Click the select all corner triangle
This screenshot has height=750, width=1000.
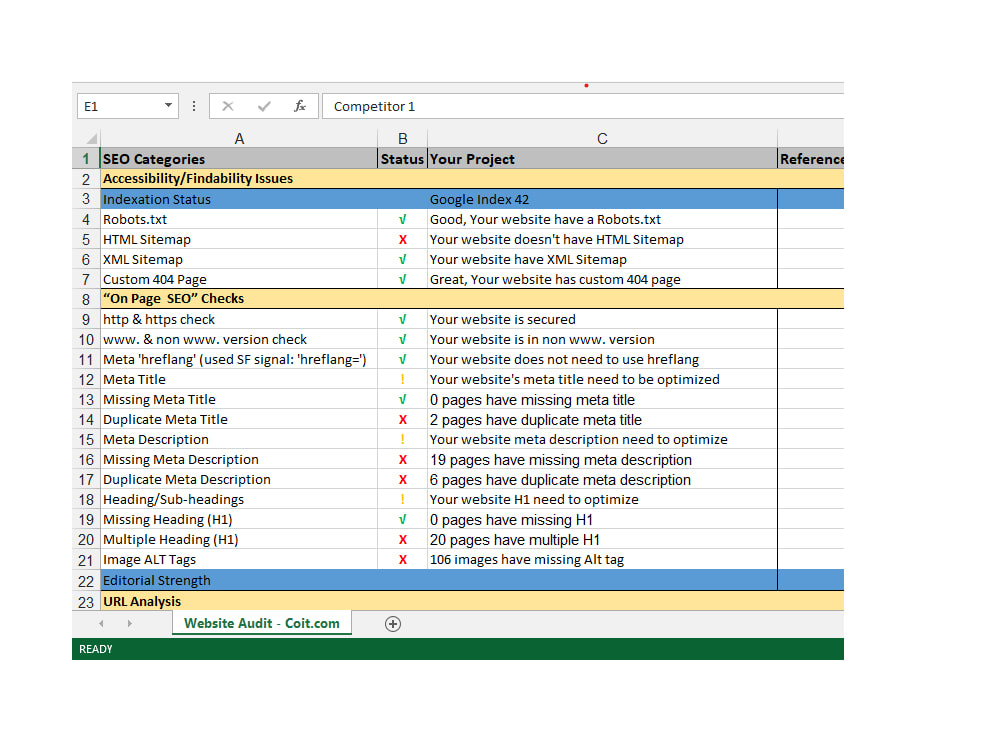coord(91,138)
